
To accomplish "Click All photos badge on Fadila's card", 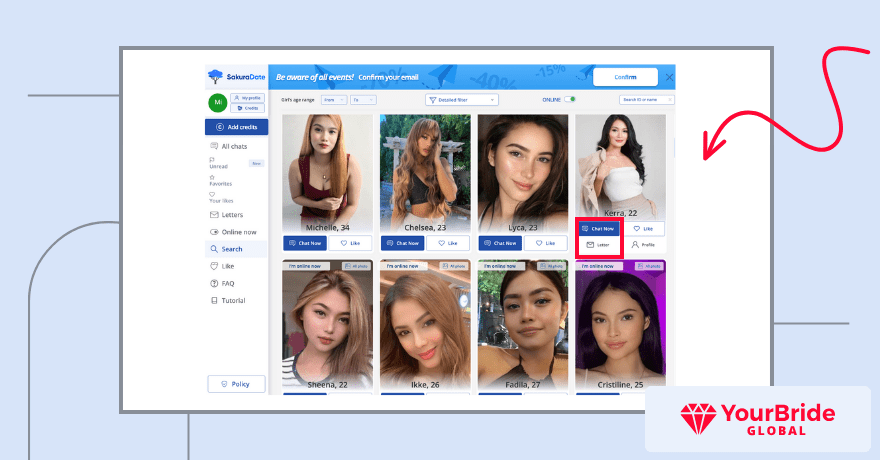I will point(552,266).
